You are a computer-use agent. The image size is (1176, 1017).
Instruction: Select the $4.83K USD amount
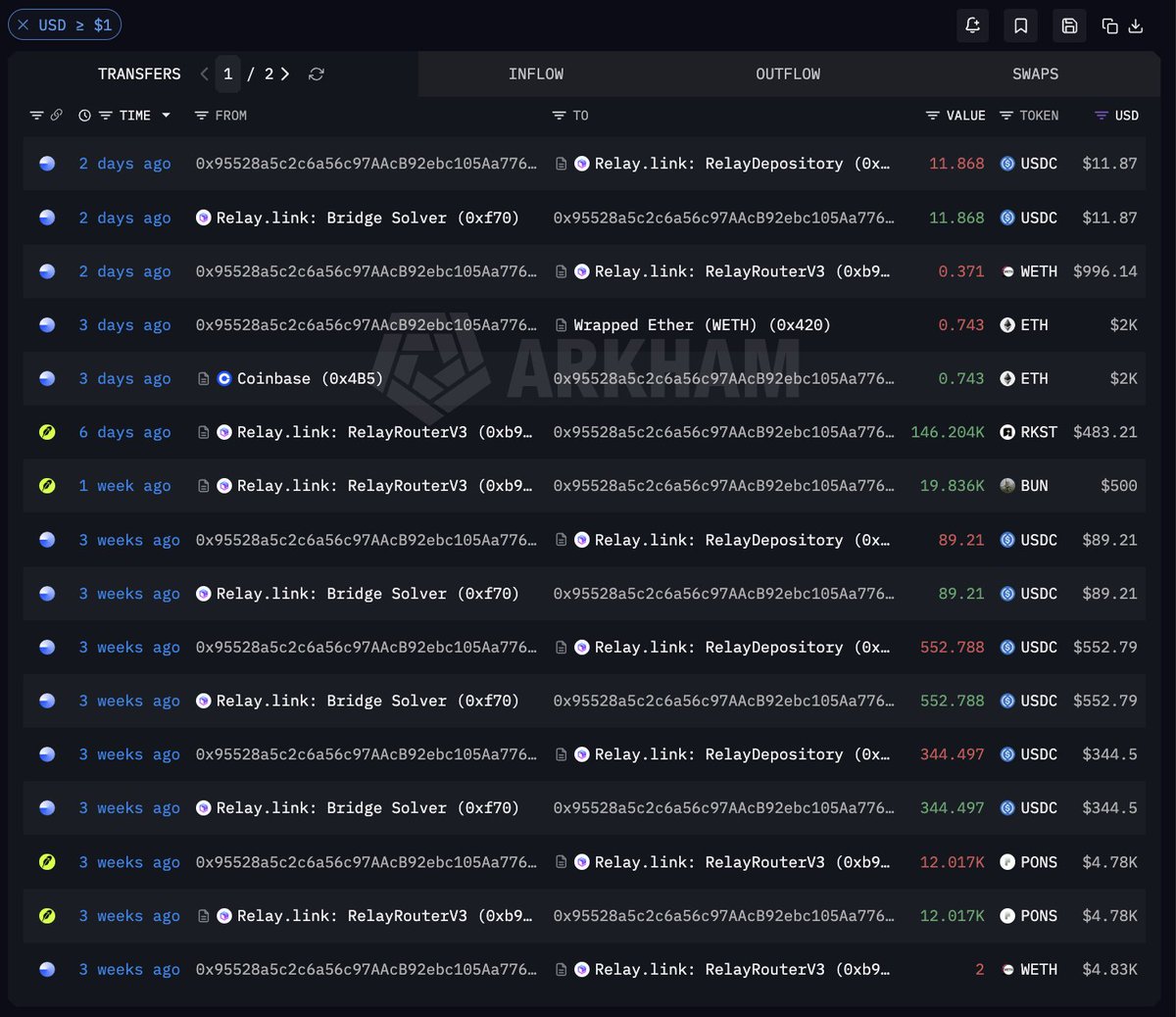(1110, 969)
